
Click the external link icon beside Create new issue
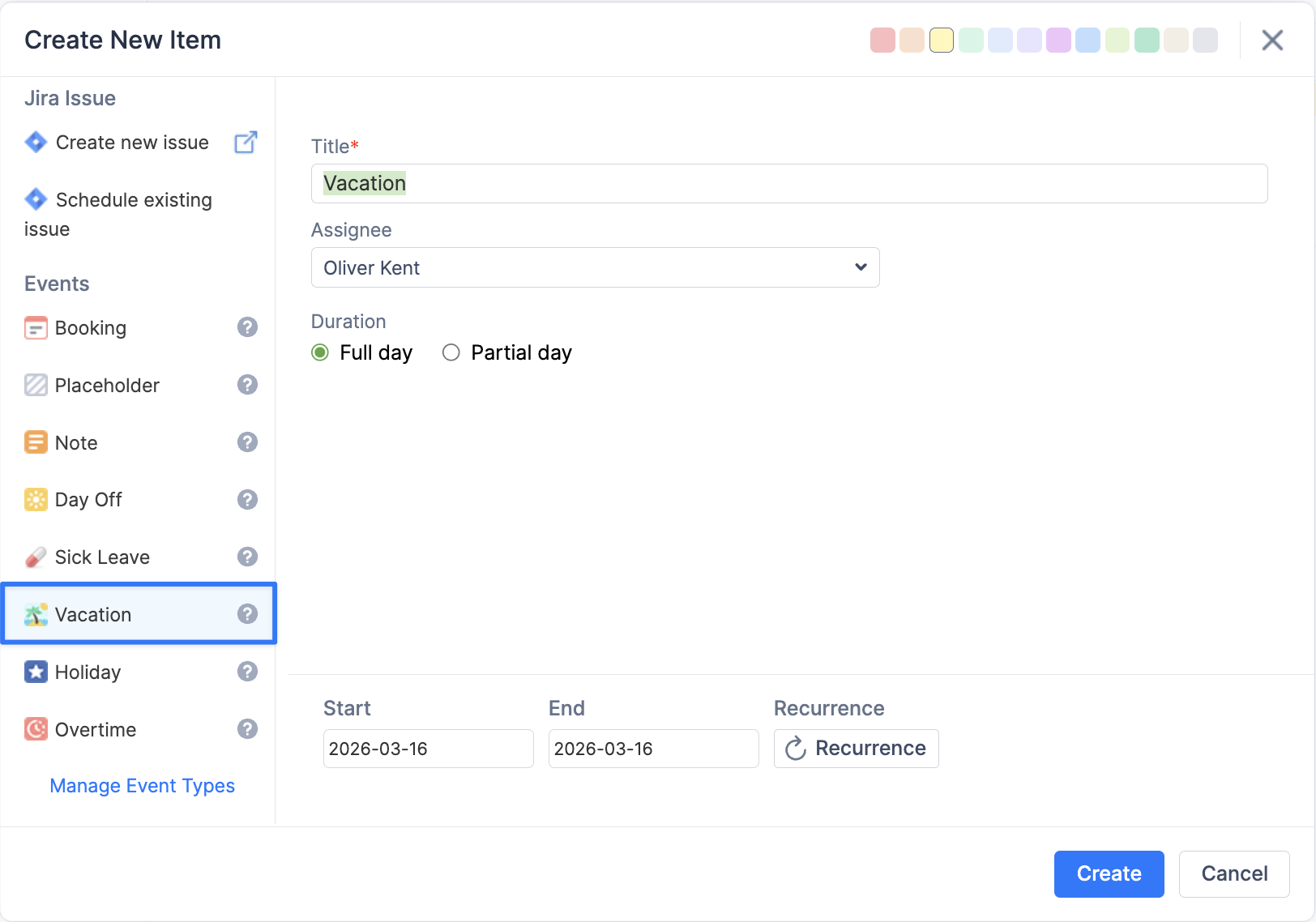246,143
